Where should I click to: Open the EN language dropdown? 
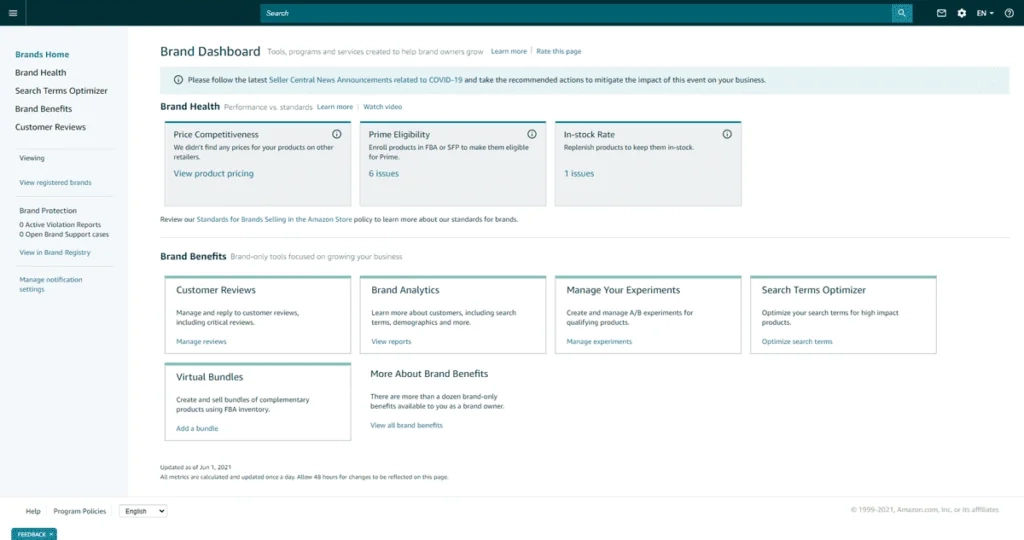pos(985,13)
